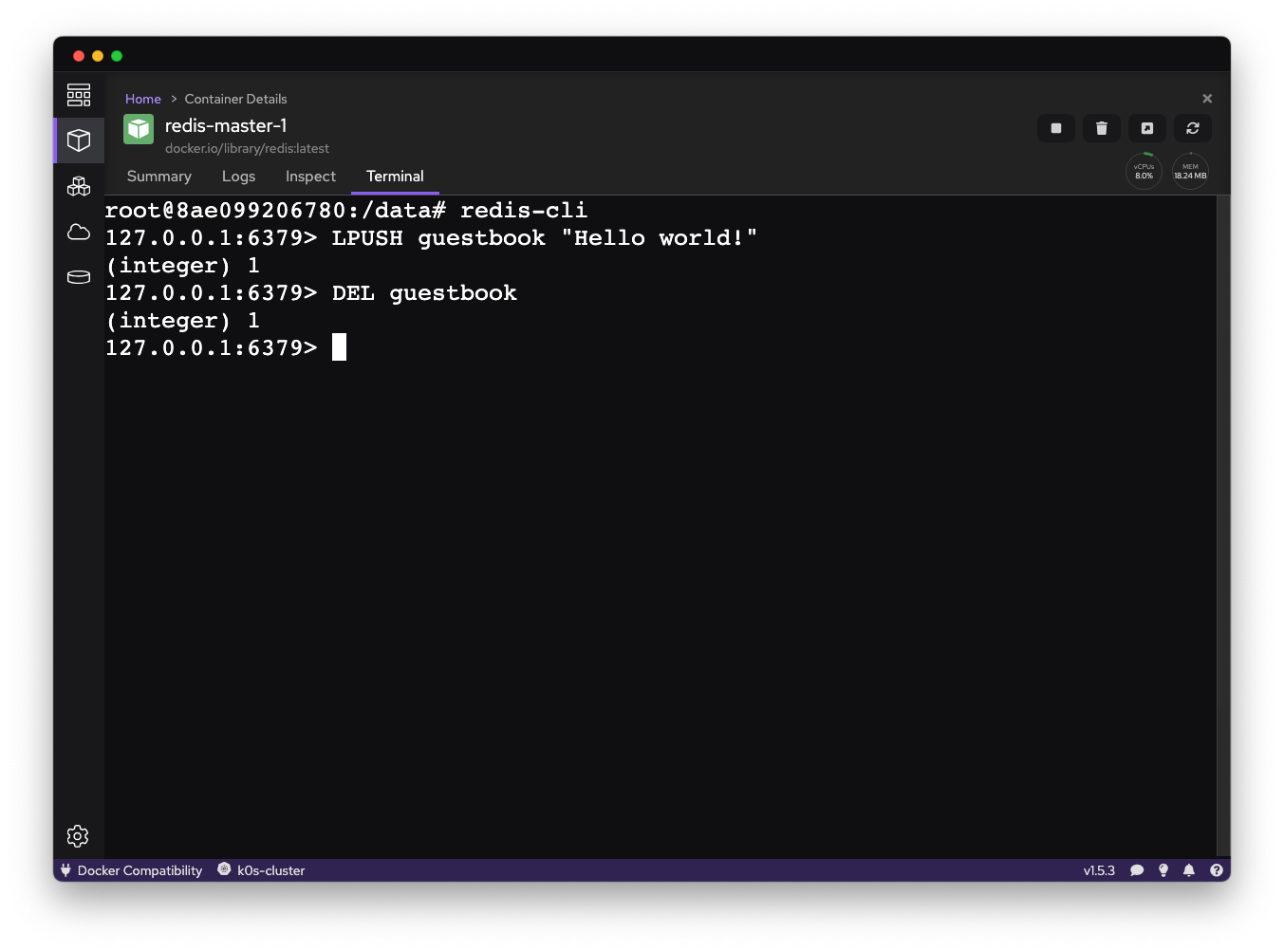Restart the container with the refresh icon
1284x952 pixels.
(x=1193, y=128)
